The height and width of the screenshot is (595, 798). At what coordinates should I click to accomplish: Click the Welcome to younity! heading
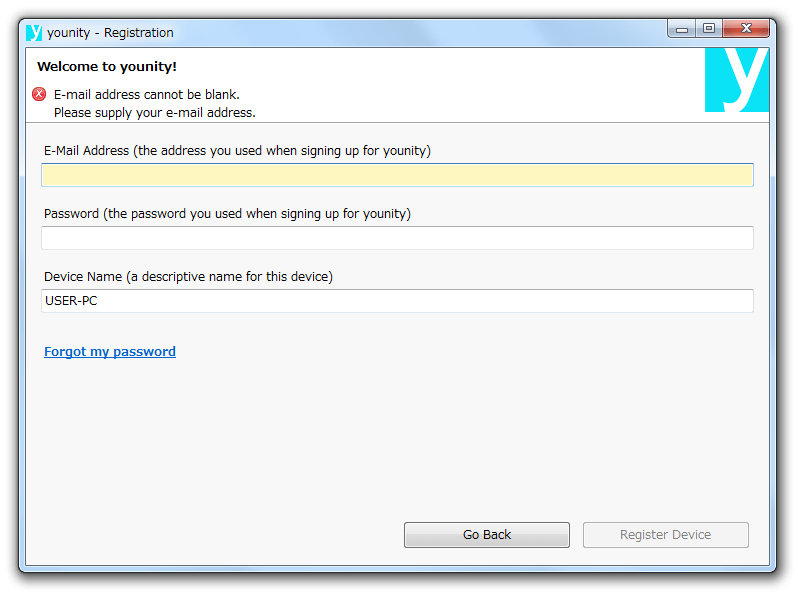click(x=107, y=67)
